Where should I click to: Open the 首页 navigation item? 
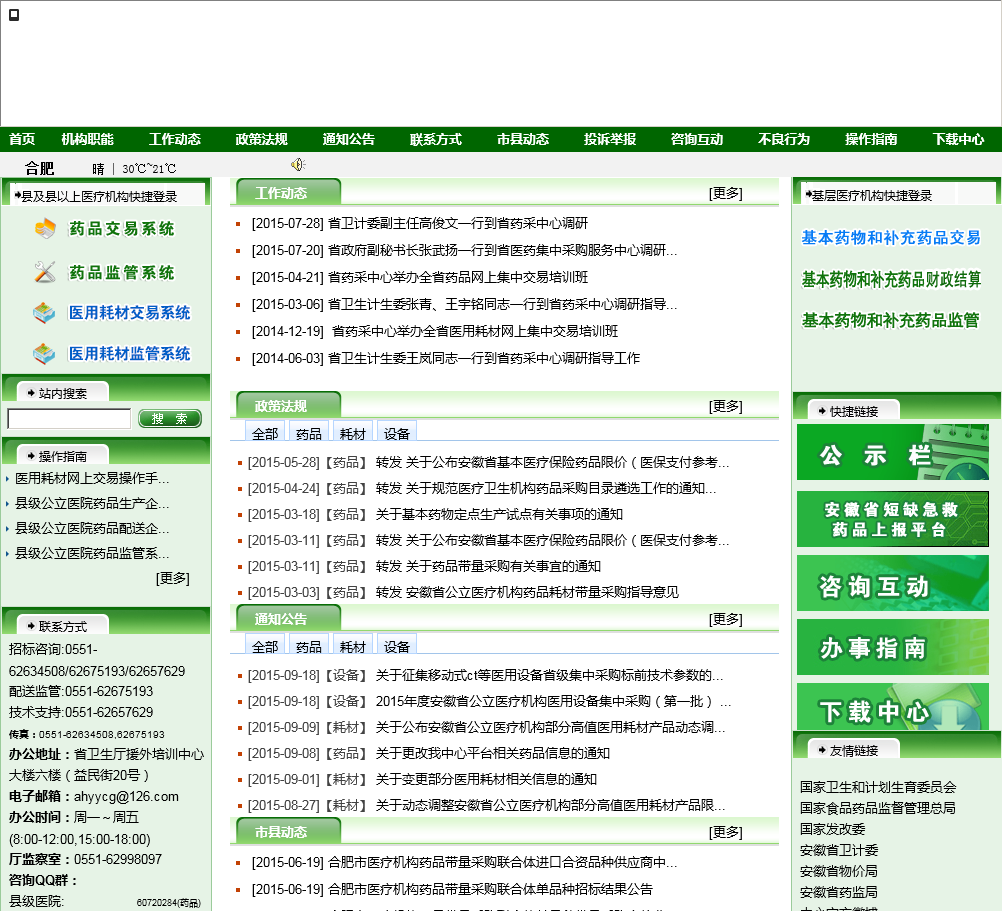[22, 139]
